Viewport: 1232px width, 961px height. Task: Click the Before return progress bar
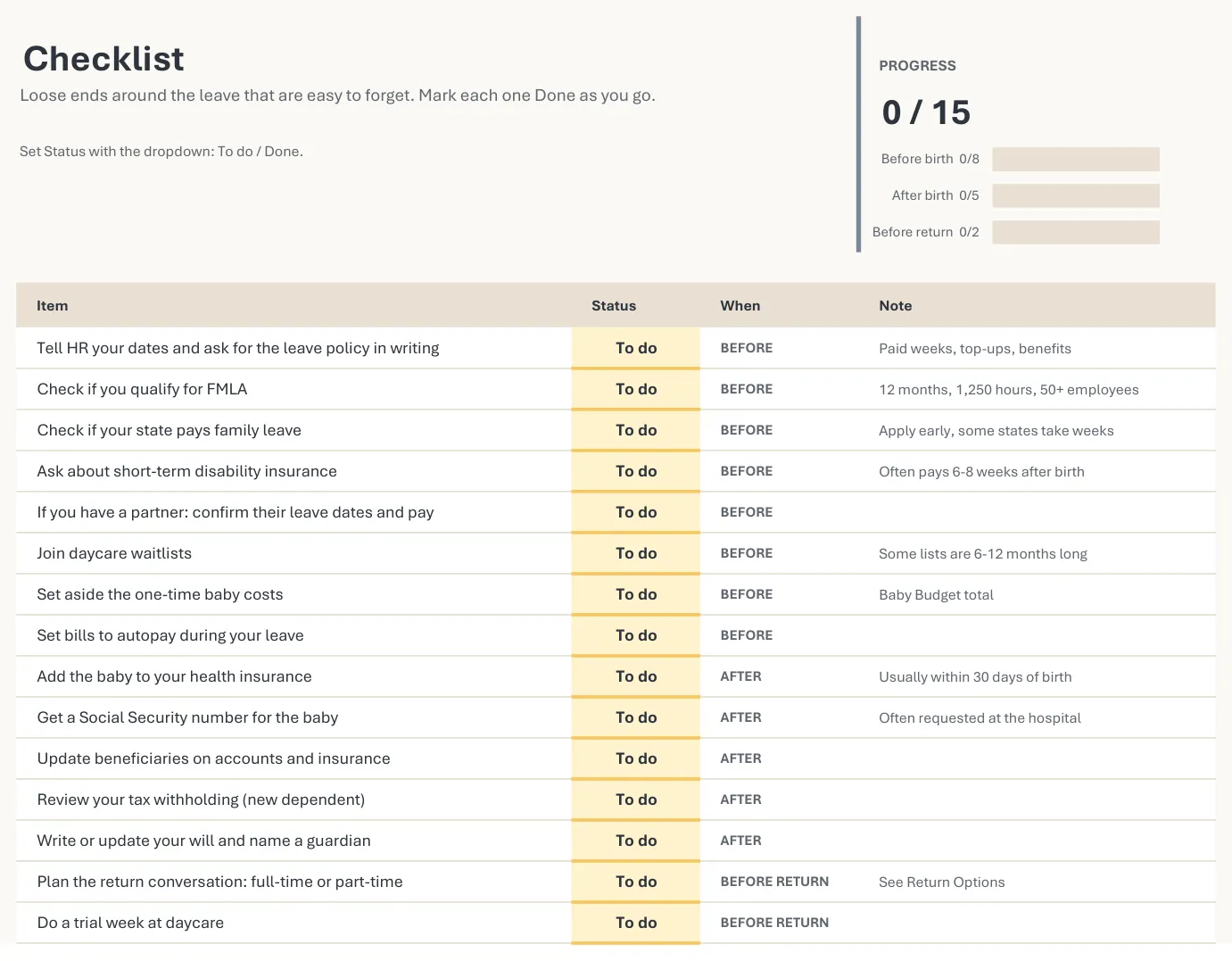(x=1076, y=232)
